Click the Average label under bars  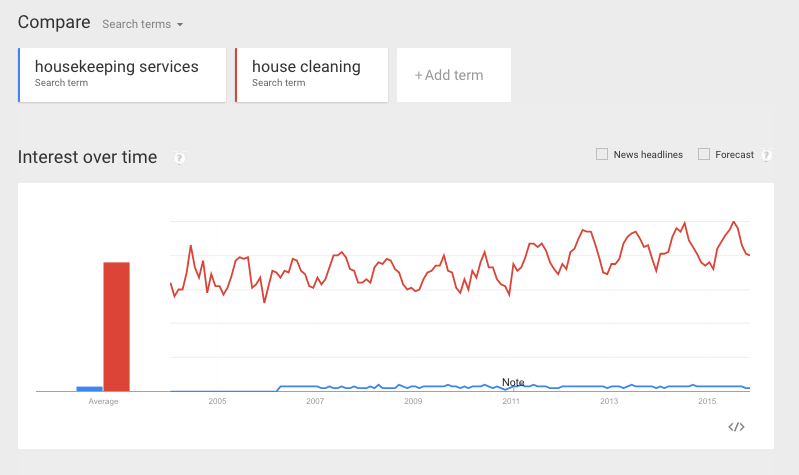[103, 402]
